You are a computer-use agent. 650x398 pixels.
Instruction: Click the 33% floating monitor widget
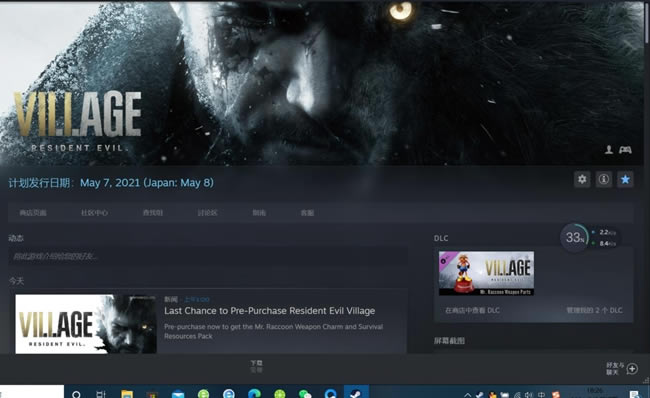[575, 238]
